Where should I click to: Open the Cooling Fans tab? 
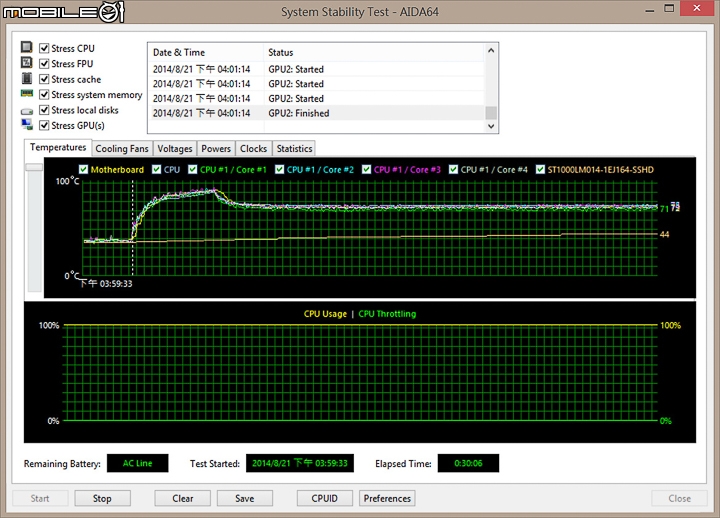pyautogui.click(x=122, y=149)
